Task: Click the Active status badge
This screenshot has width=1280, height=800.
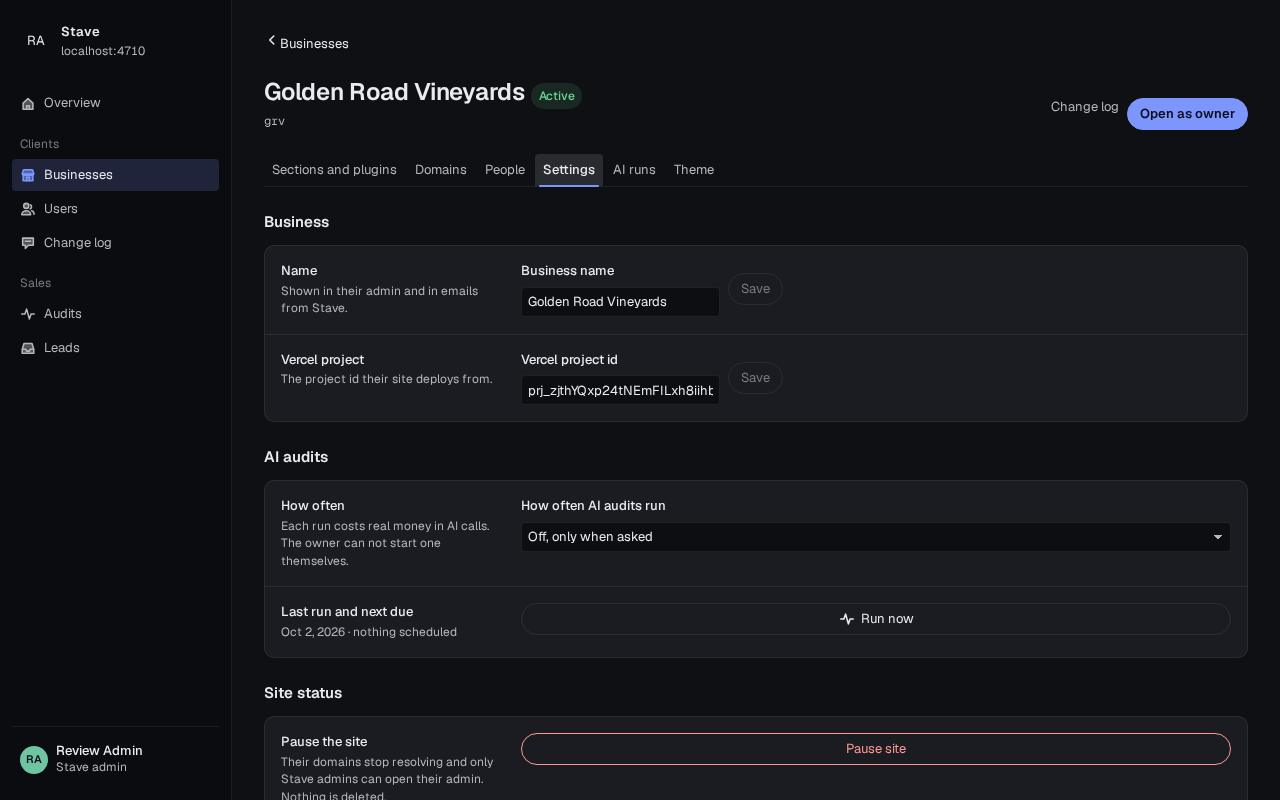Action: click(x=557, y=96)
